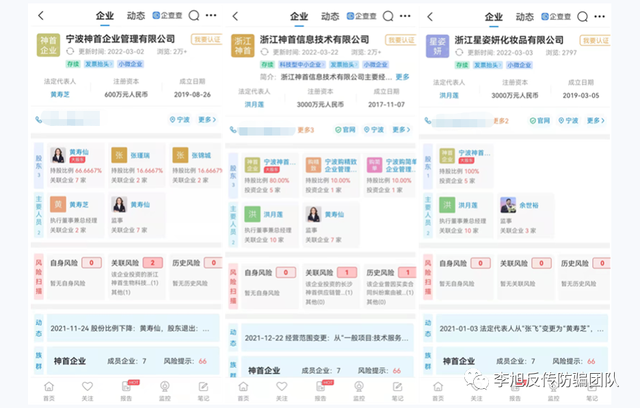Open search in 宁波神首企业管理 screen
Screen dimensions: 640x408
(x=194, y=16)
